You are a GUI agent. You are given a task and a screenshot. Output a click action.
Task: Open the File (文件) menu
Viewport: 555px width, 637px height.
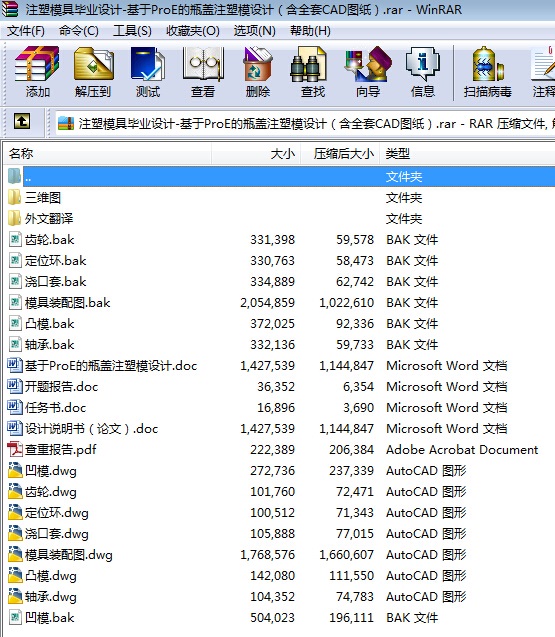click(x=26, y=30)
